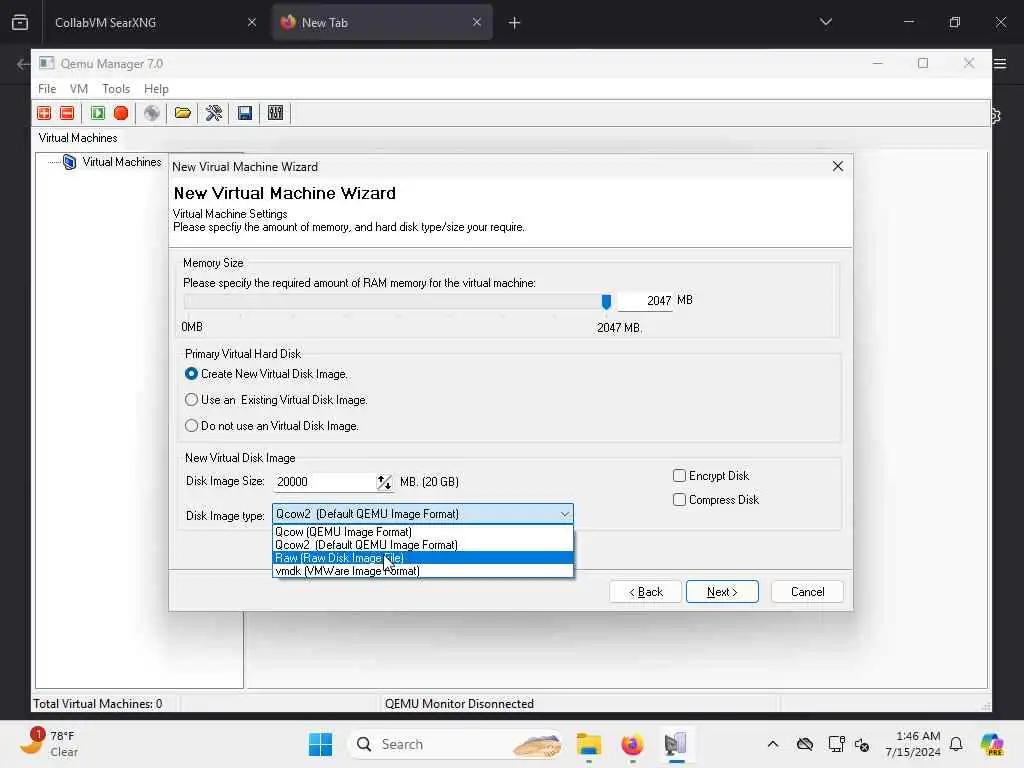
Task: Collapse the Disk Image type dropdown arrow
Action: (x=565, y=514)
